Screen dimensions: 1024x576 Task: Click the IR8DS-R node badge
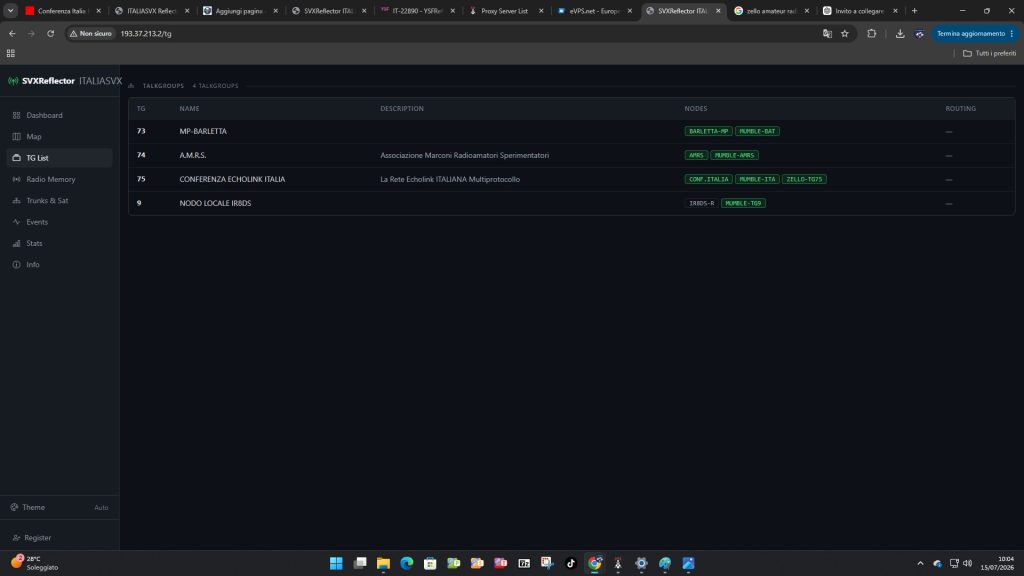(701, 203)
